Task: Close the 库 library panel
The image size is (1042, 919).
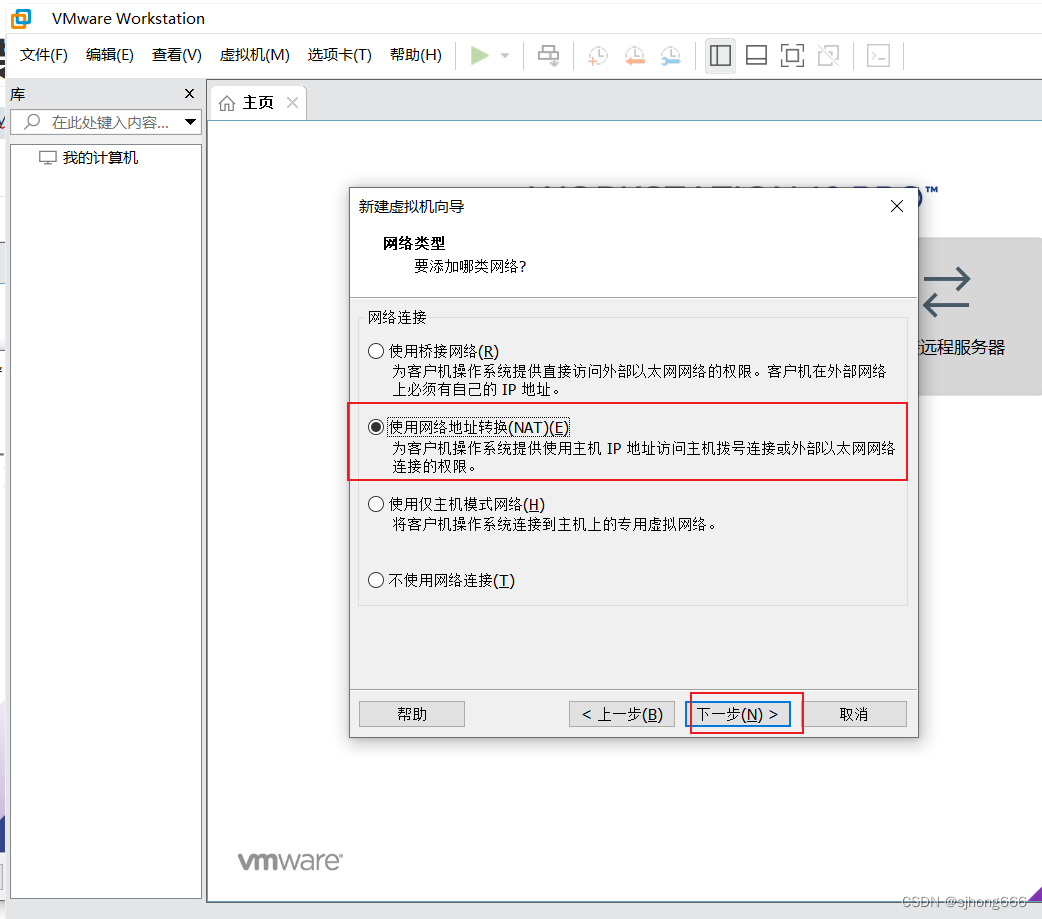Action: click(189, 94)
